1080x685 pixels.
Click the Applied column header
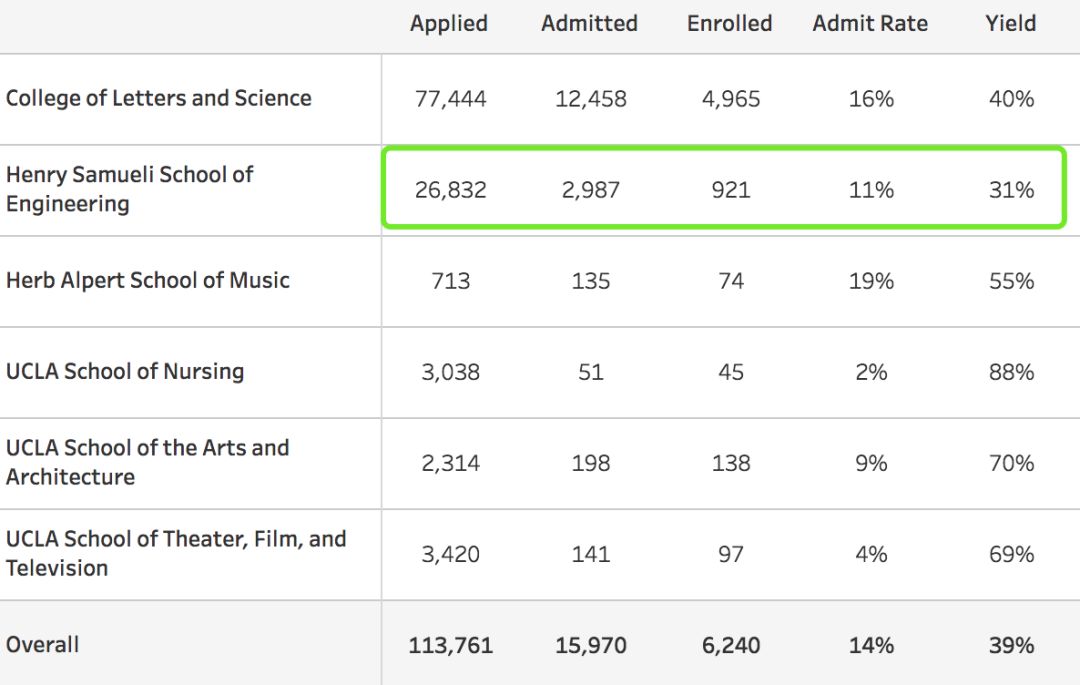[449, 24]
